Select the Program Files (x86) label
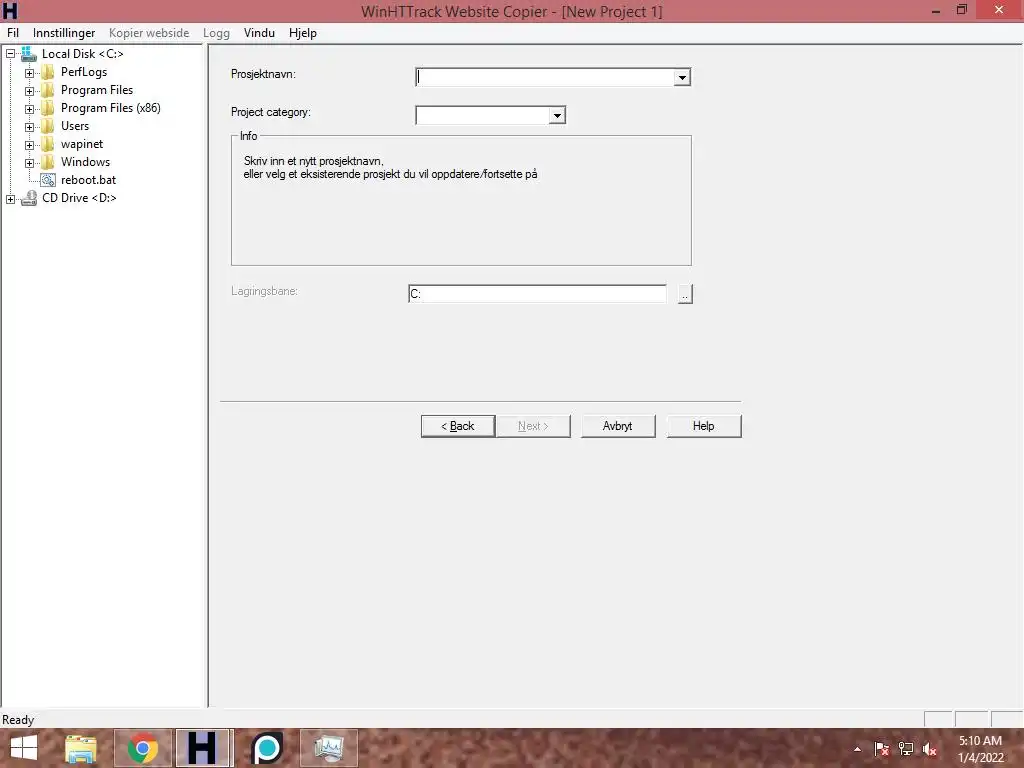The image size is (1024, 768). point(110,108)
